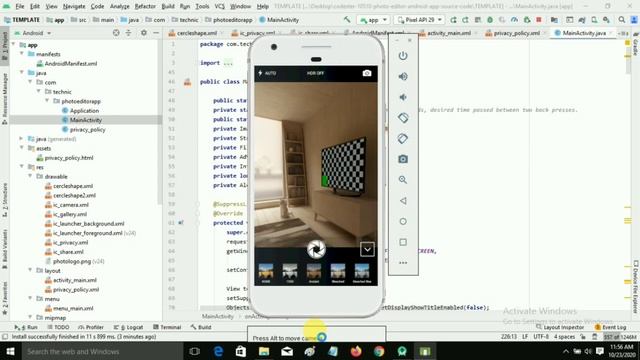
Task: Lower volume using emulator sidebar icon
Action: [403, 97]
